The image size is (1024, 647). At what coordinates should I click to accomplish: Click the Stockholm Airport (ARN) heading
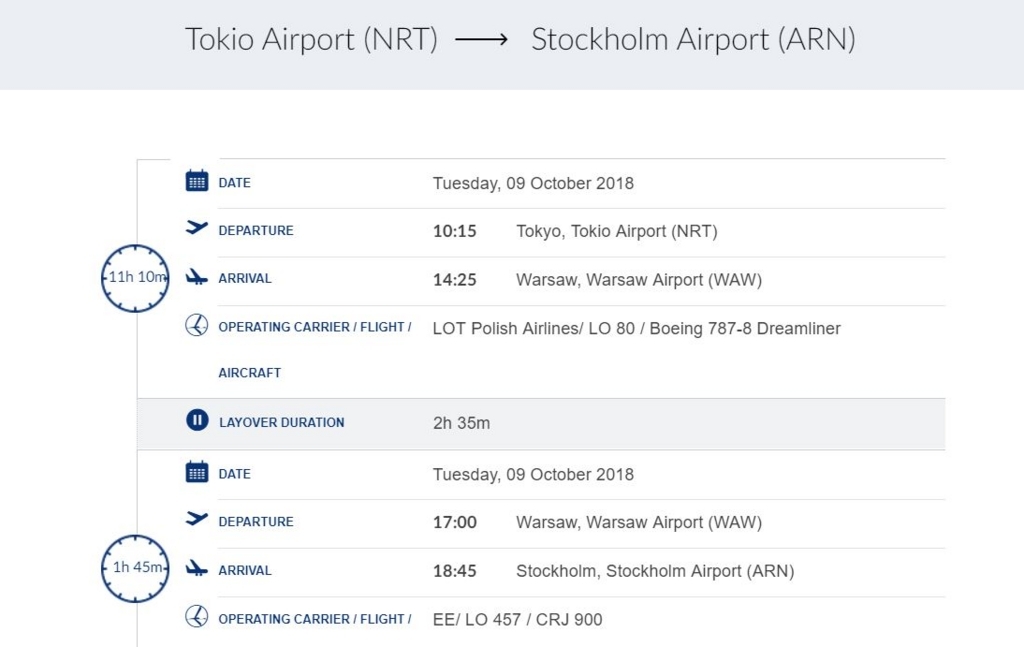[693, 40]
